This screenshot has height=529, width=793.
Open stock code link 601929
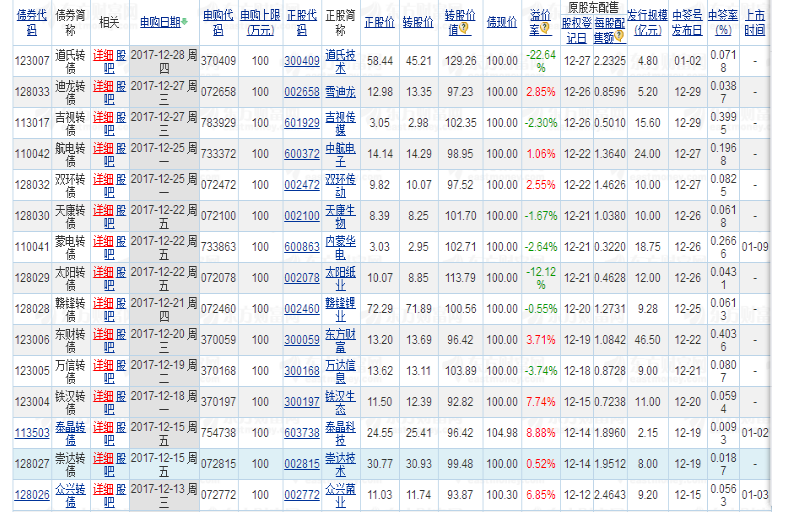301,123
